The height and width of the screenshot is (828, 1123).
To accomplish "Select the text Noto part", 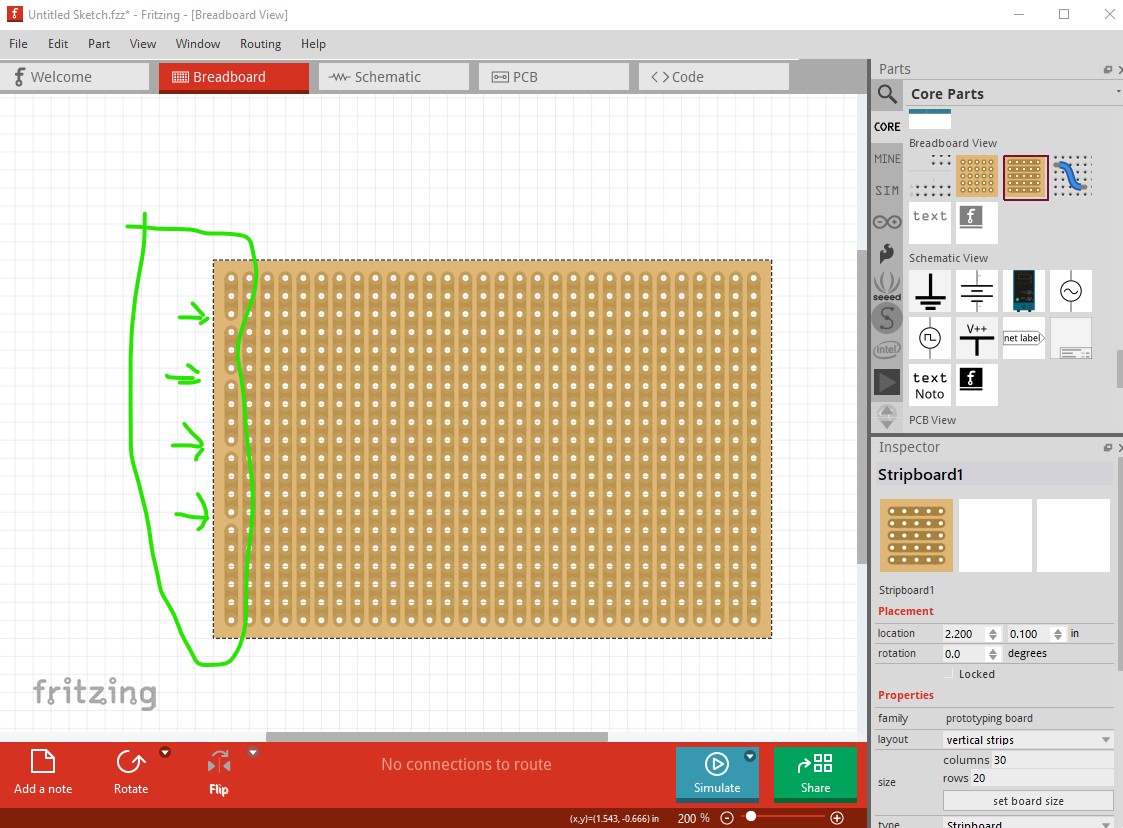I will (x=930, y=385).
